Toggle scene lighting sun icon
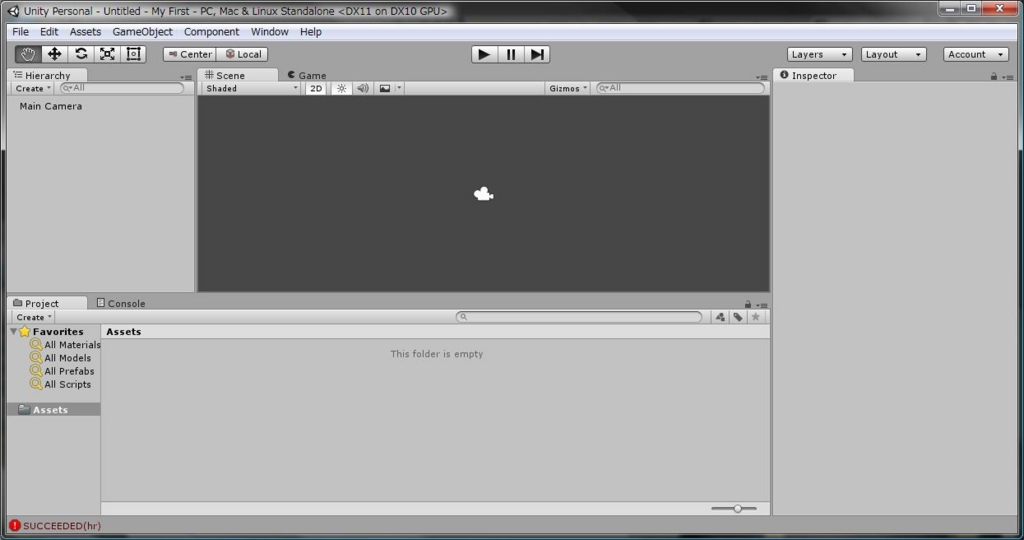The height and width of the screenshot is (540, 1024). tap(342, 88)
